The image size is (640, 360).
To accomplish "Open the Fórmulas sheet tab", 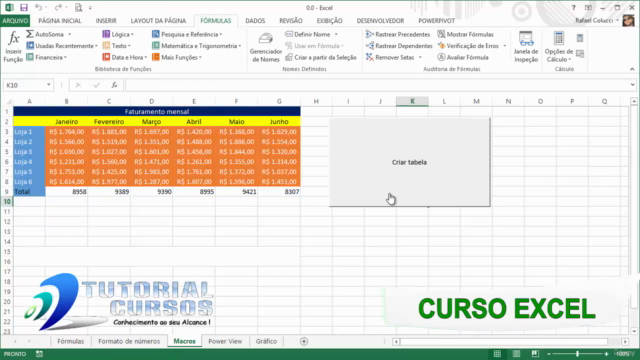I will pyautogui.click(x=71, y=341).
